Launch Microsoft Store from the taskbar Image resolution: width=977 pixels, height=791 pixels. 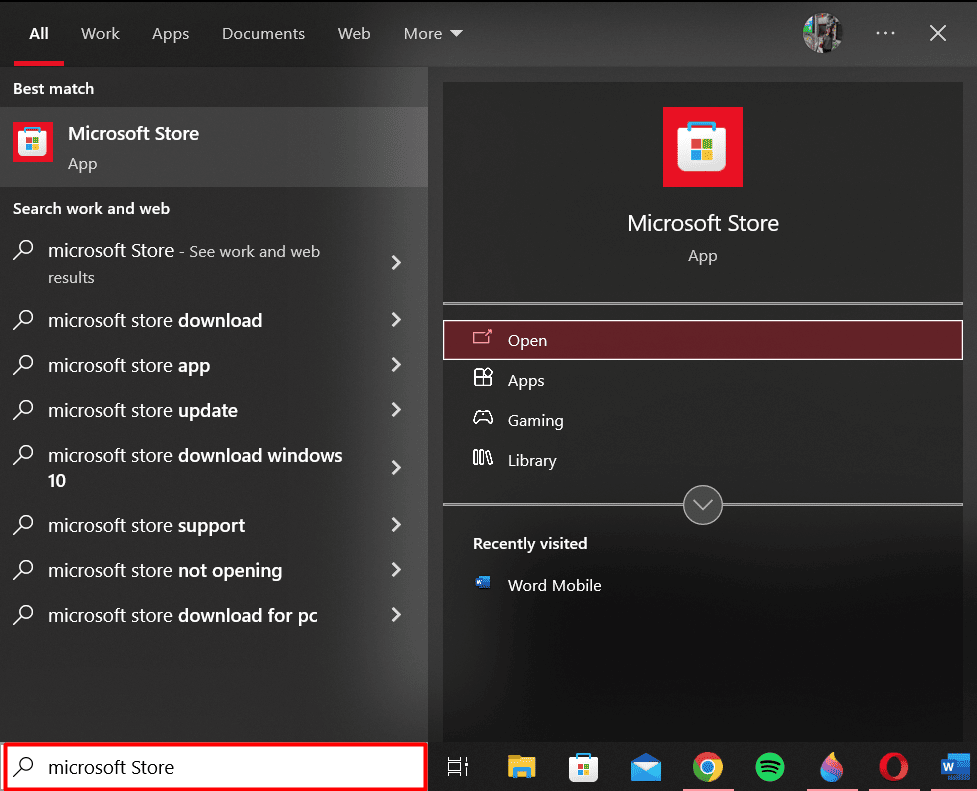point(583,767)
